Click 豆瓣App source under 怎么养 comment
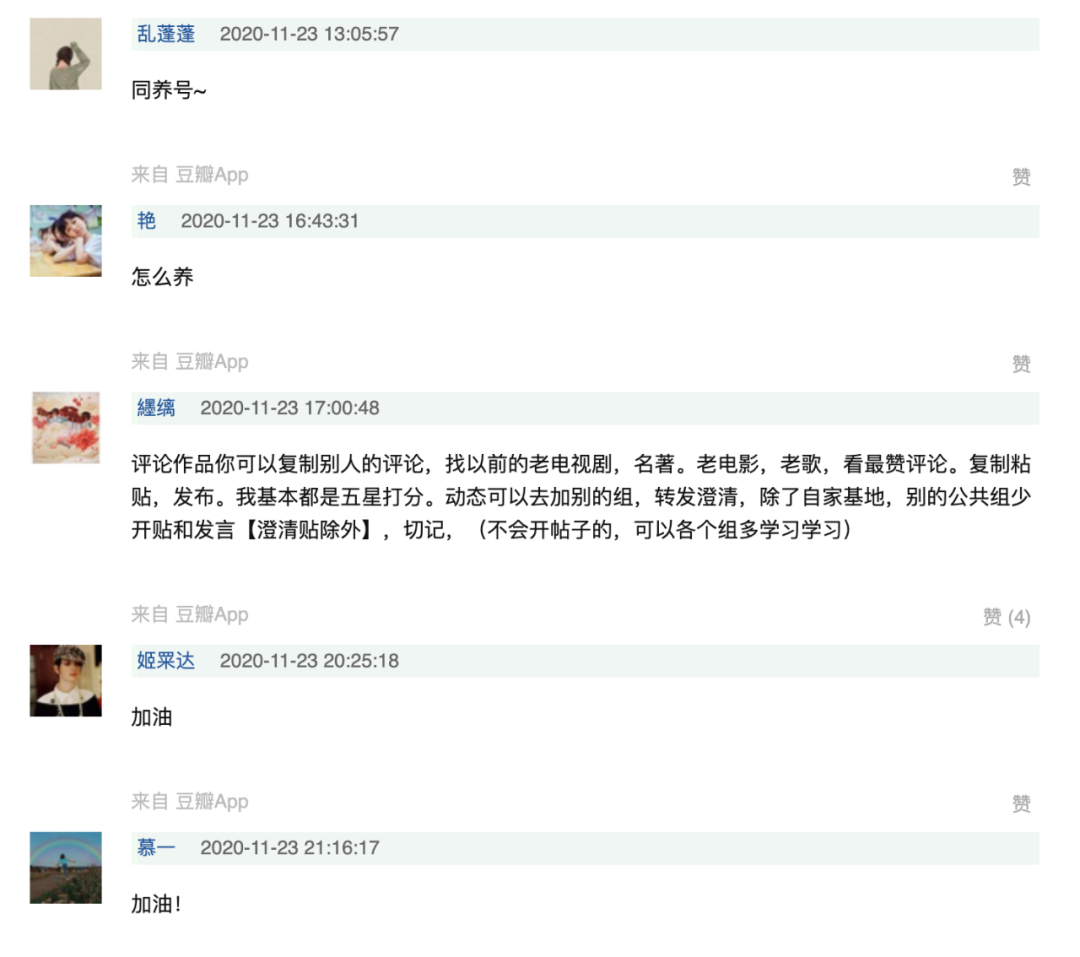 [211, 361]
